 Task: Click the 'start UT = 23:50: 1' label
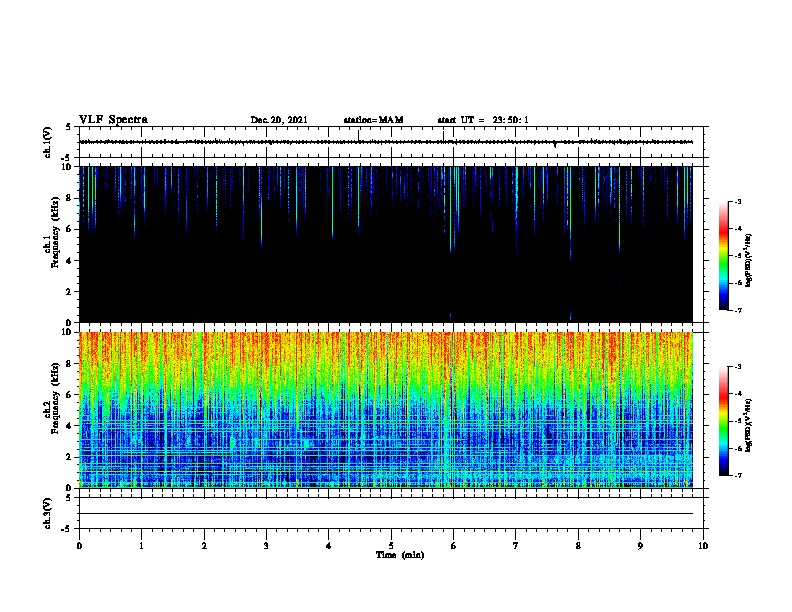pyautogui.click(x=483, y=120)
